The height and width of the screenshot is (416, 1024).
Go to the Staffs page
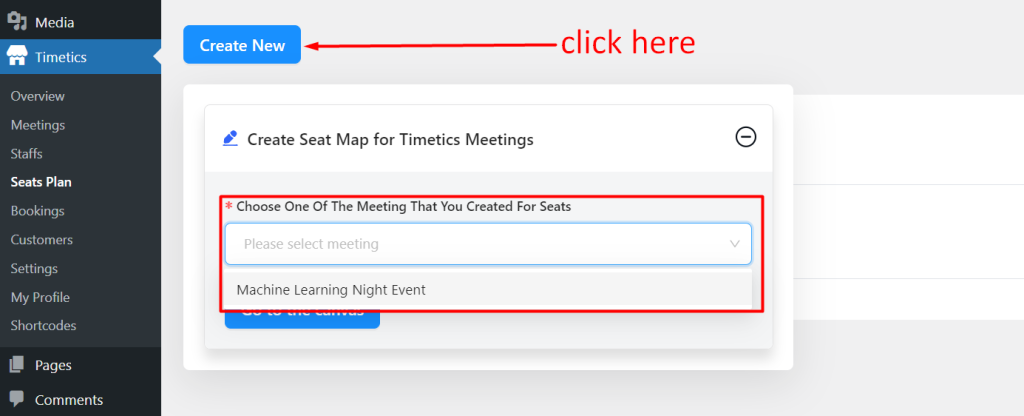coord(27,154)
